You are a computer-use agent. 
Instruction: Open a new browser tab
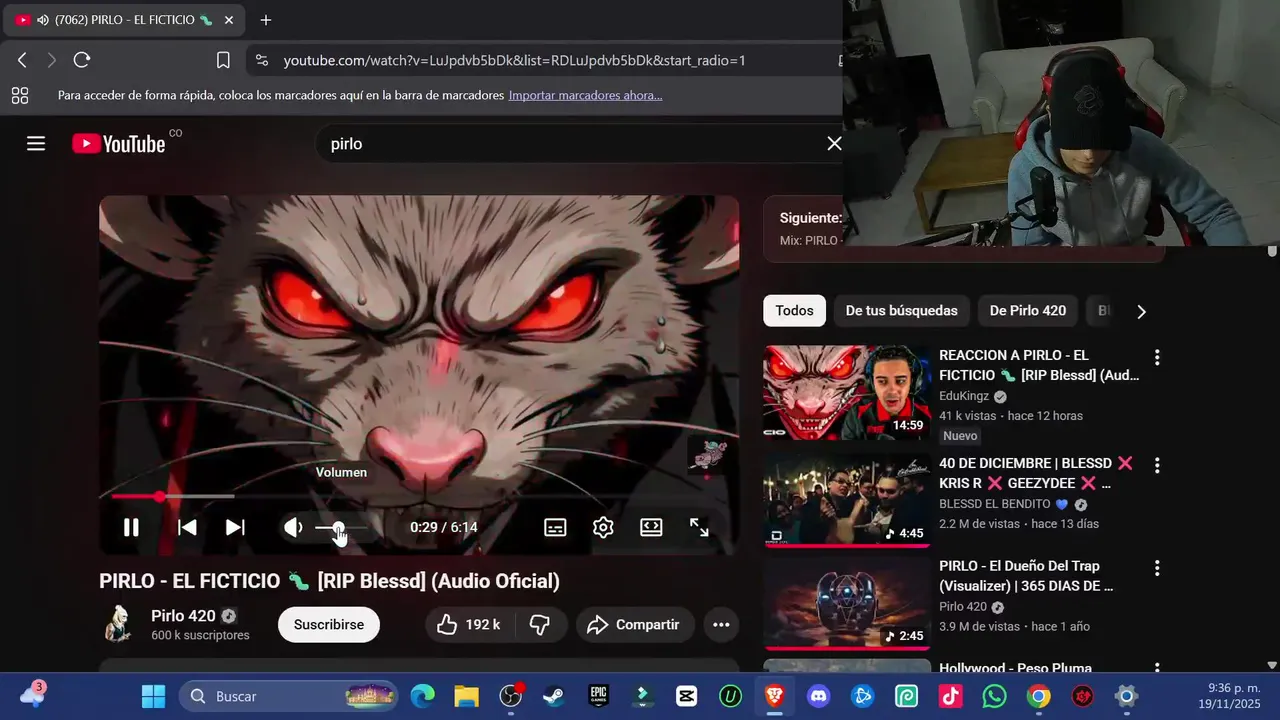tap(265, 20)
